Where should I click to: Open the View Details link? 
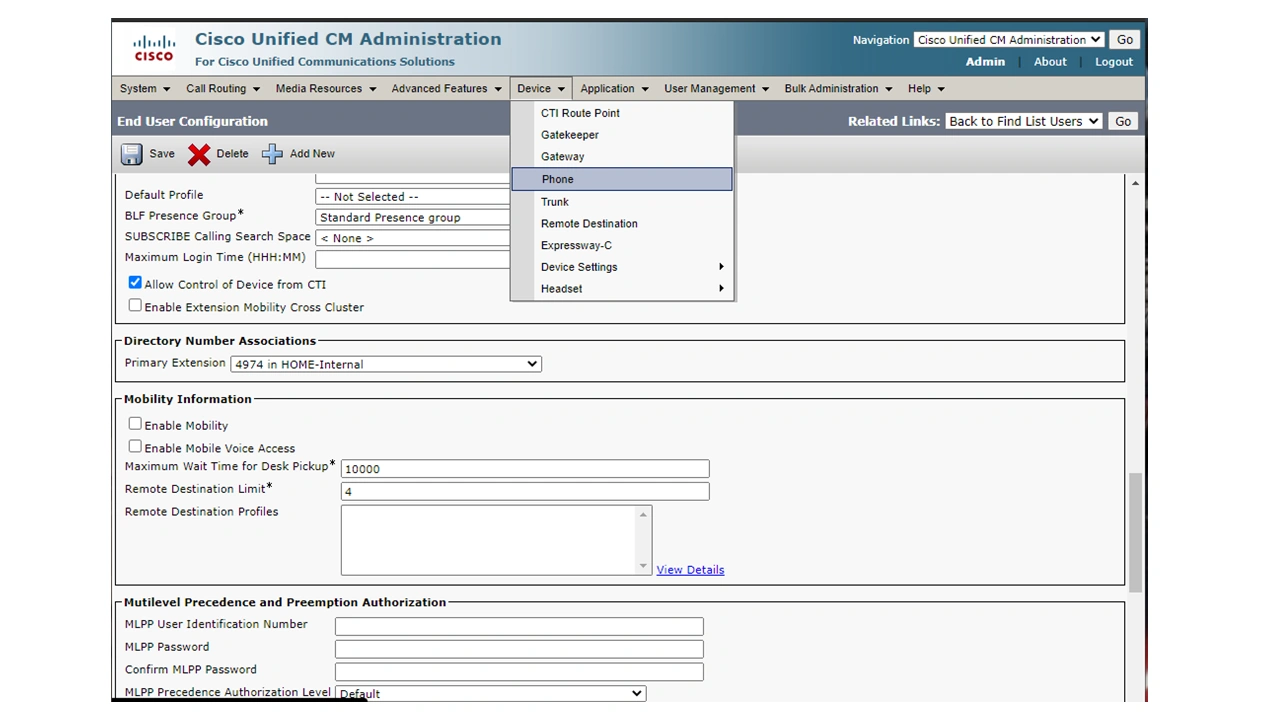pyautogui.click(x=690, y=570)
